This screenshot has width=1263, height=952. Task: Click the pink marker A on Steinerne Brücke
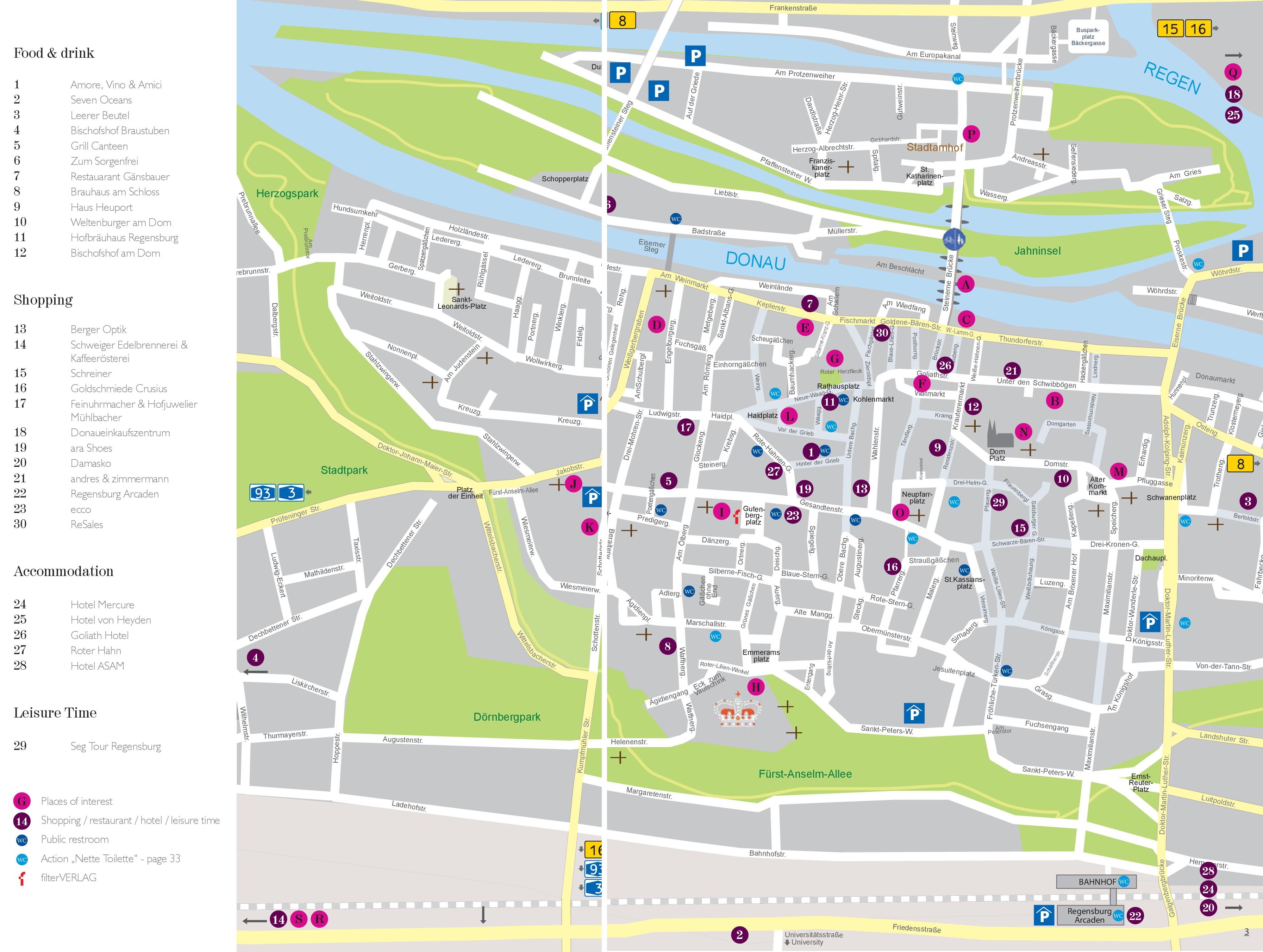(965, 284)
